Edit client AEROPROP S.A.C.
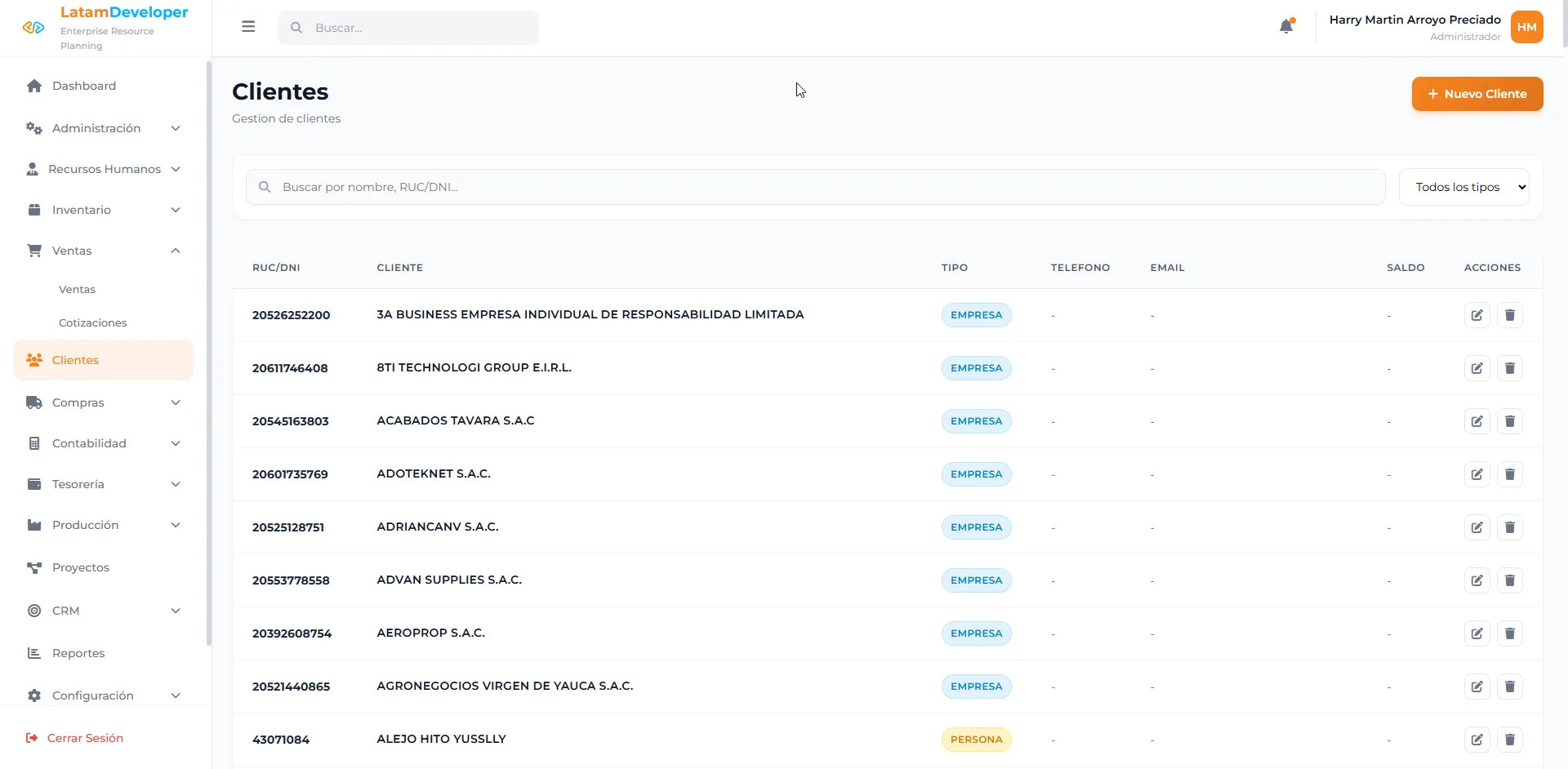 [1477, 633]
